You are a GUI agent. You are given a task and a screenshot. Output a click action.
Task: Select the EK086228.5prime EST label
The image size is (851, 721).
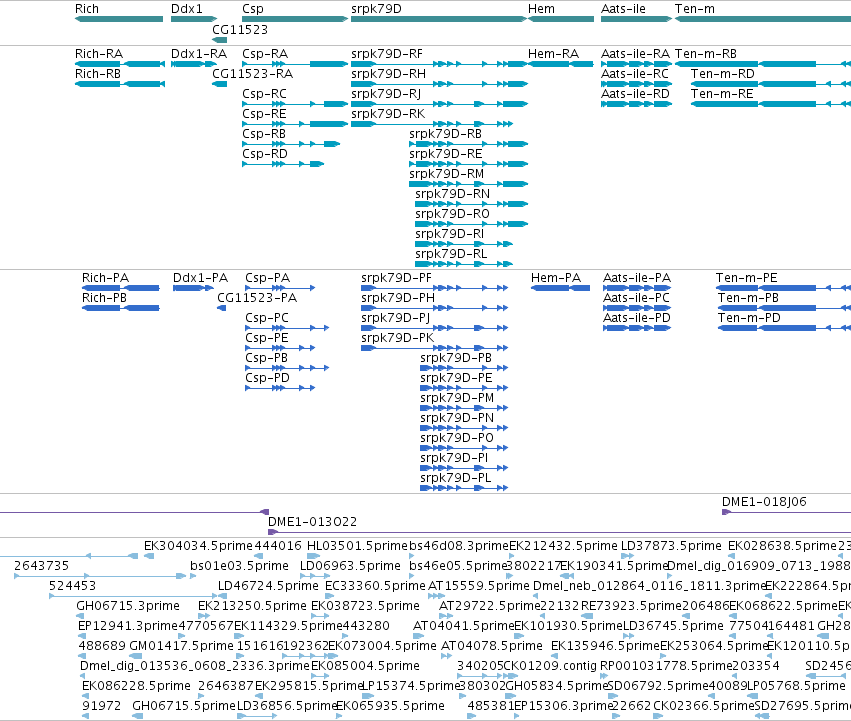[x=137, y=686]
